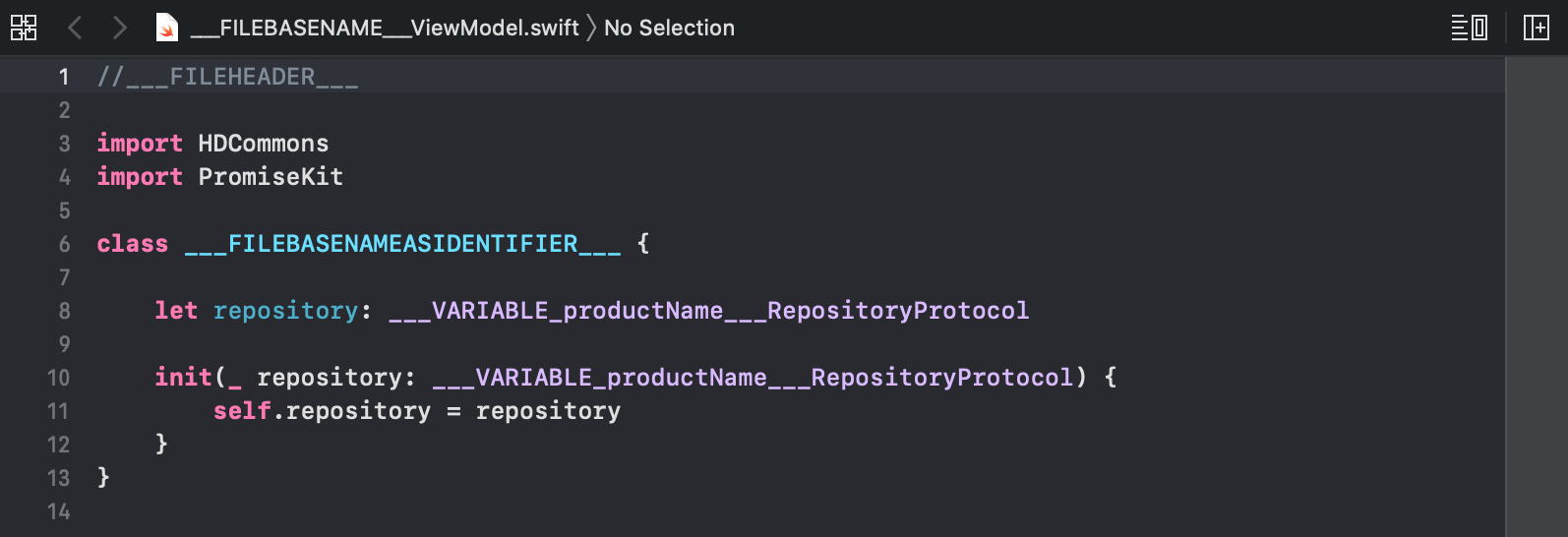Click the repository property on the let line
This screenshot has height=537, width=1568.
(x=285, y=311)
